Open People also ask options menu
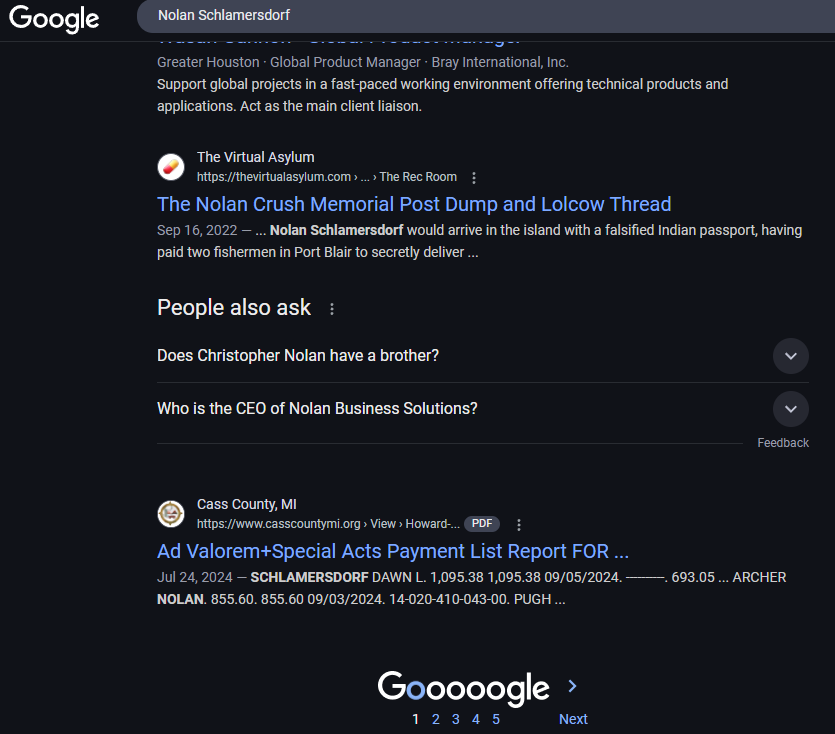Image resolution: width=835 pixels, height=734 pixels. pos(332,309)
